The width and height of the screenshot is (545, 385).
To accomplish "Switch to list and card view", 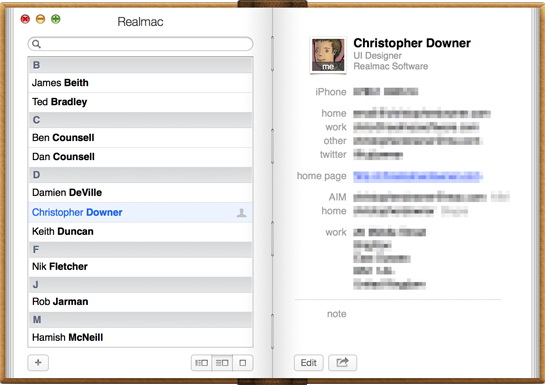I will tap(222, 363).
